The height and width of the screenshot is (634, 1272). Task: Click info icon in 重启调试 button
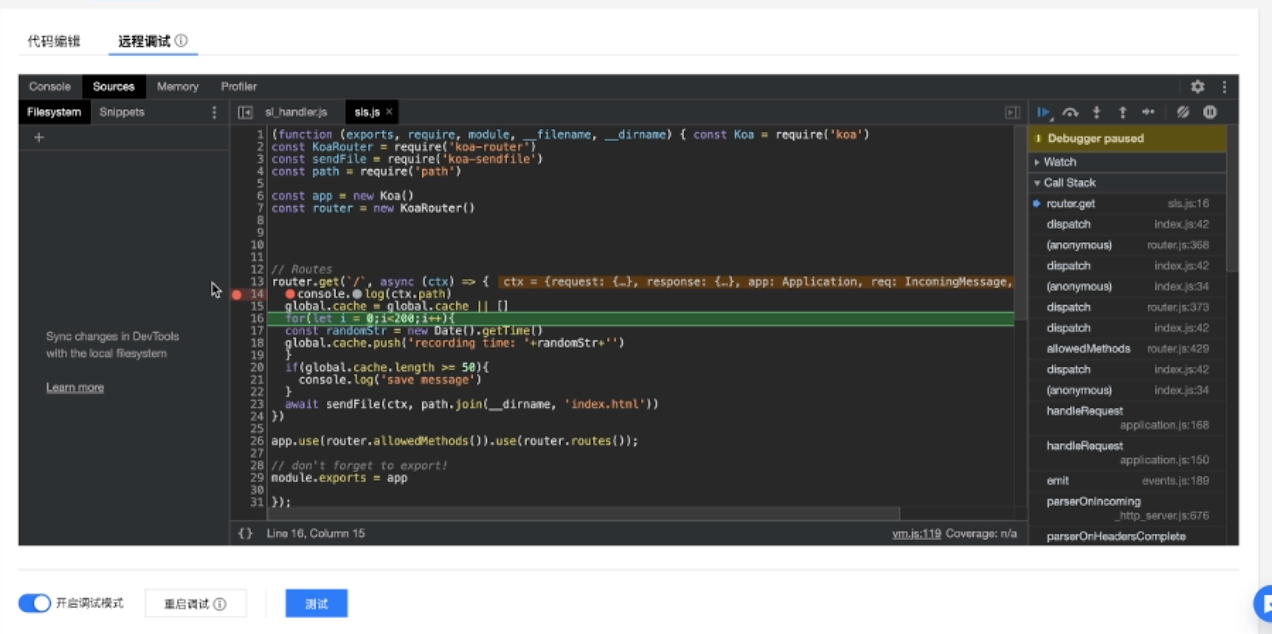point(219,604)
